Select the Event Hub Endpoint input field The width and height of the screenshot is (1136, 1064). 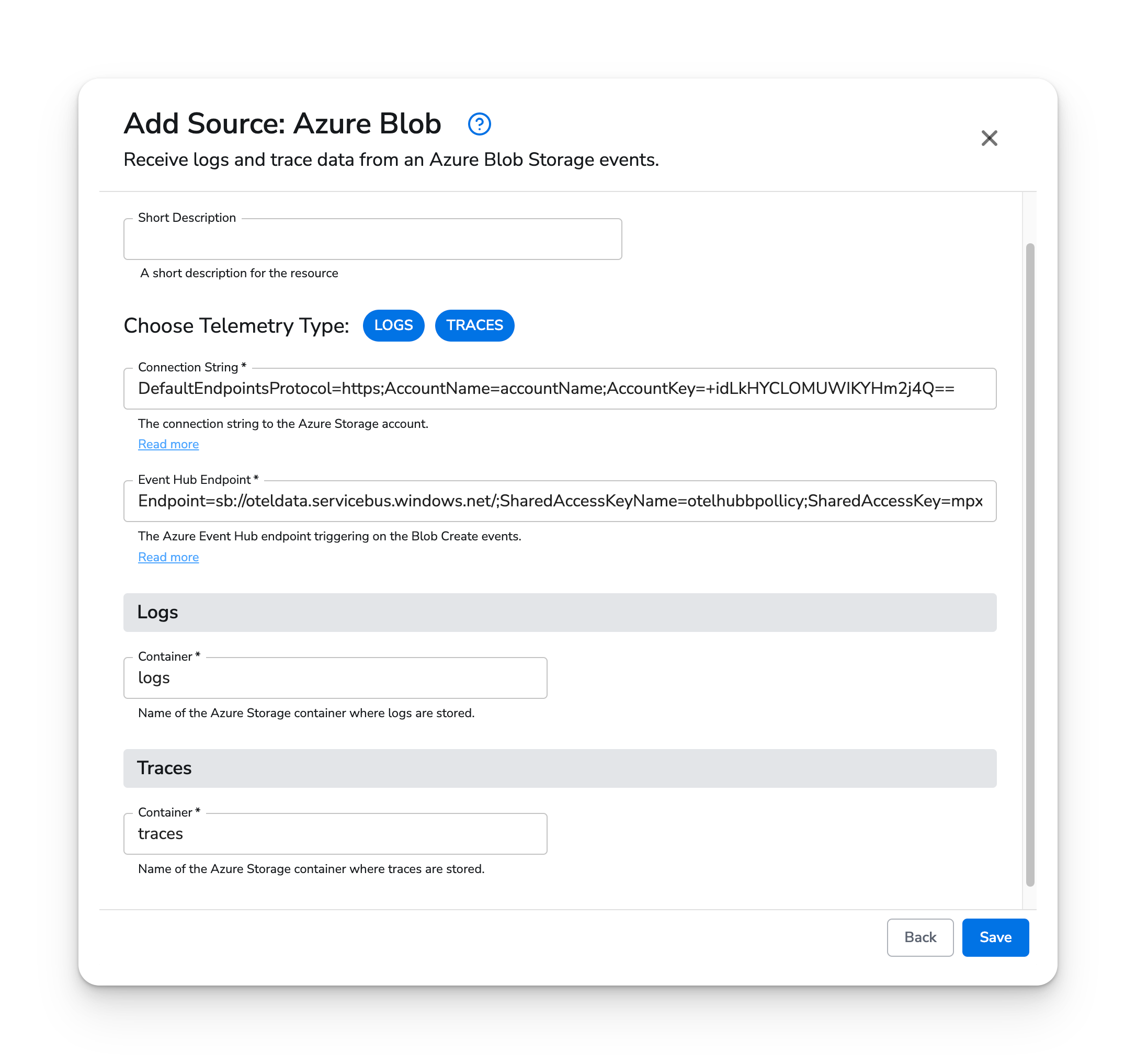point(560,501)
